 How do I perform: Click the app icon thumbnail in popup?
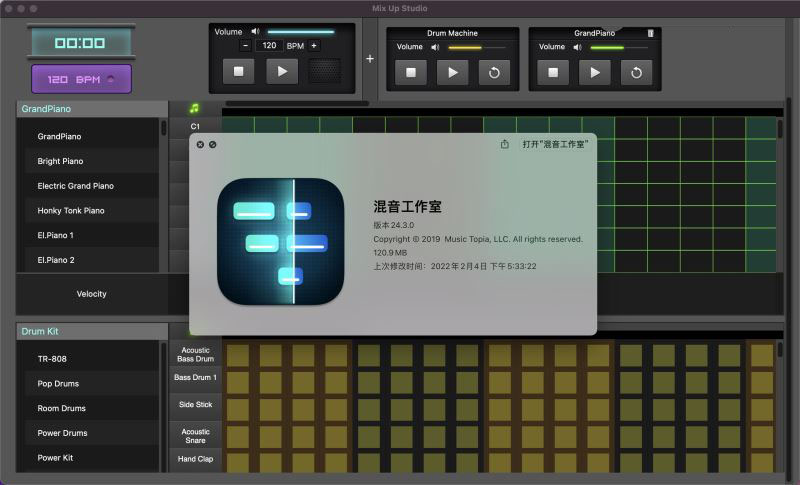pyautogui.click(x=281, y=241)
